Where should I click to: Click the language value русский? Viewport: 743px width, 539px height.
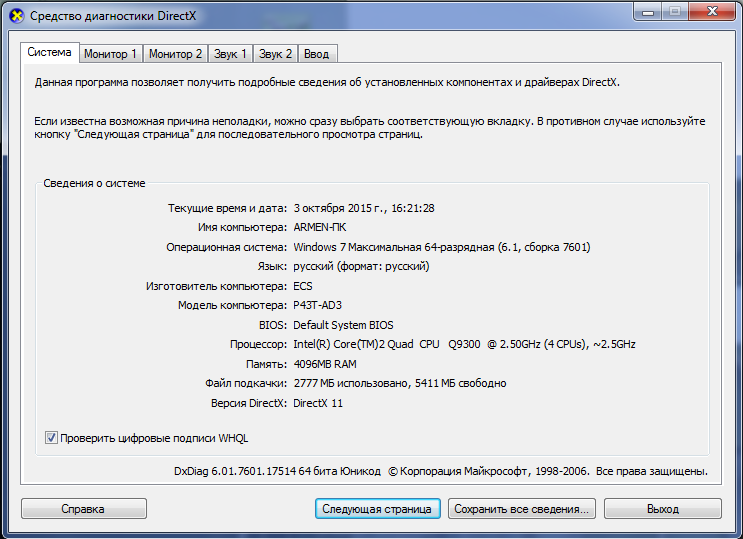coord(361,266)
